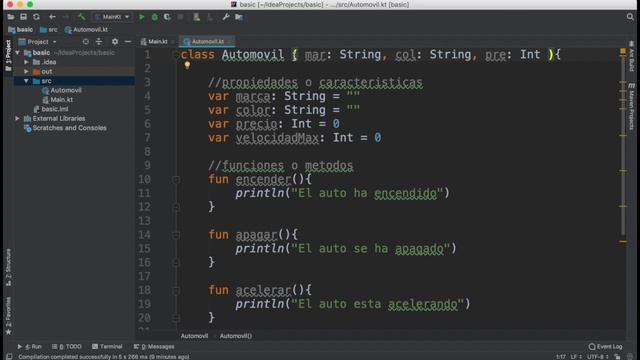Run with coverage icon in toolbar
Image resolution: width=640 pixels, height=360 pixels.
click(x=167, y=17)
